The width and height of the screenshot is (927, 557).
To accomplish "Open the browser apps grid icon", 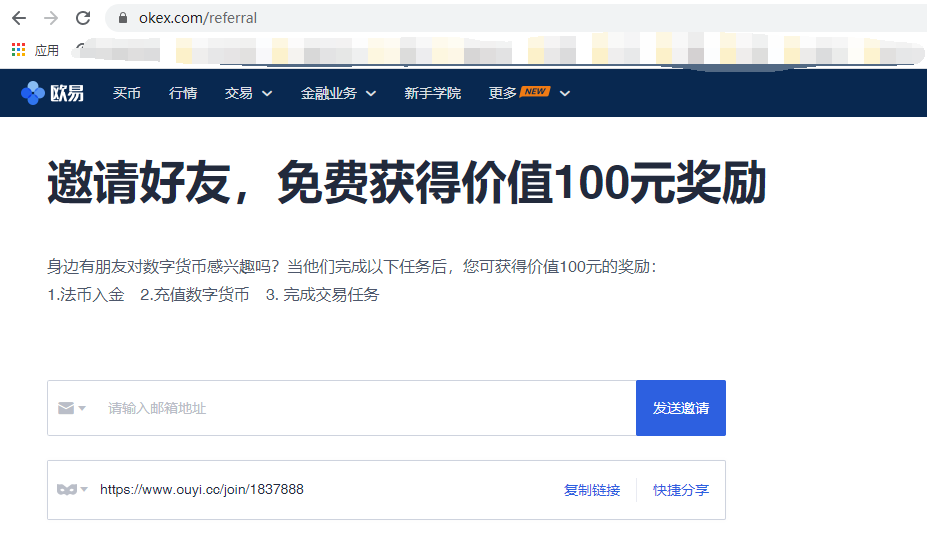I will coord(18,50).
